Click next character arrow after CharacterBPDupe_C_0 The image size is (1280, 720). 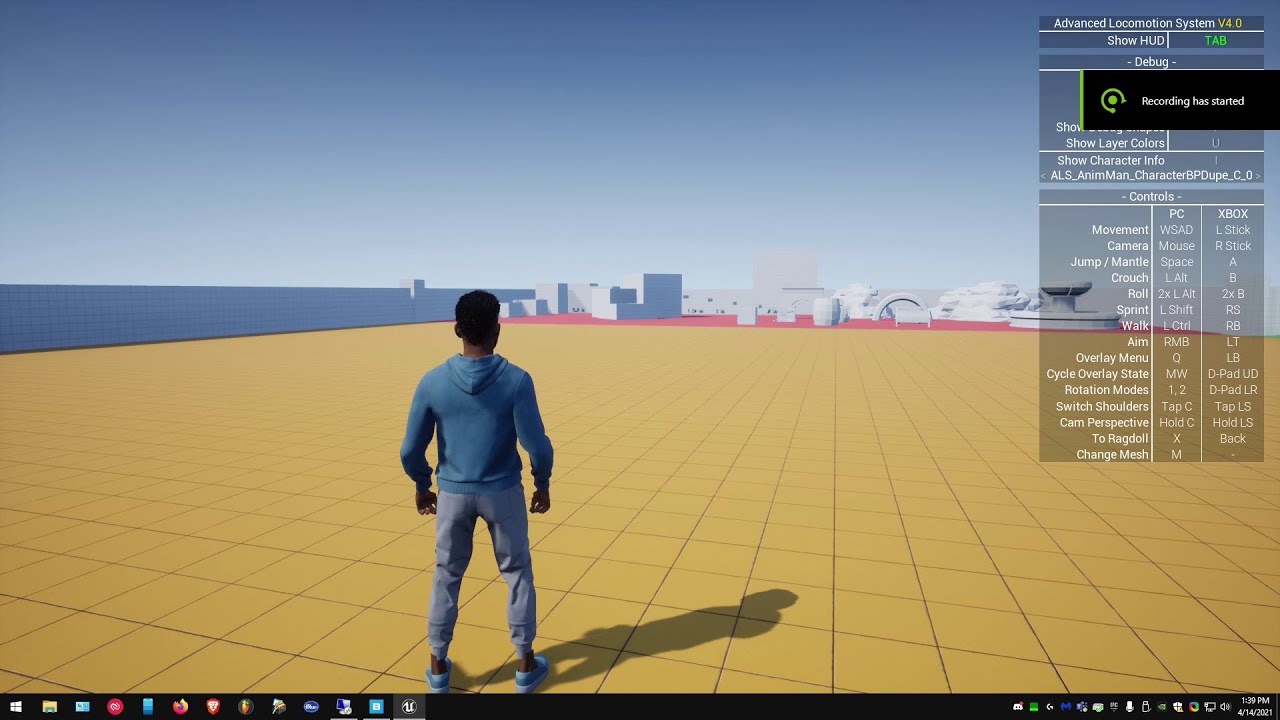(x=1258, y=176)
